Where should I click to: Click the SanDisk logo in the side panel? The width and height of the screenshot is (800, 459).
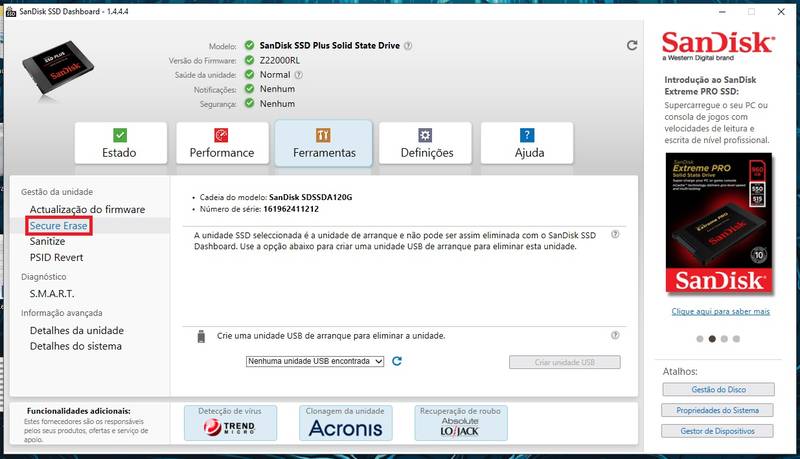pyautogui.click(x=718, y=45)
